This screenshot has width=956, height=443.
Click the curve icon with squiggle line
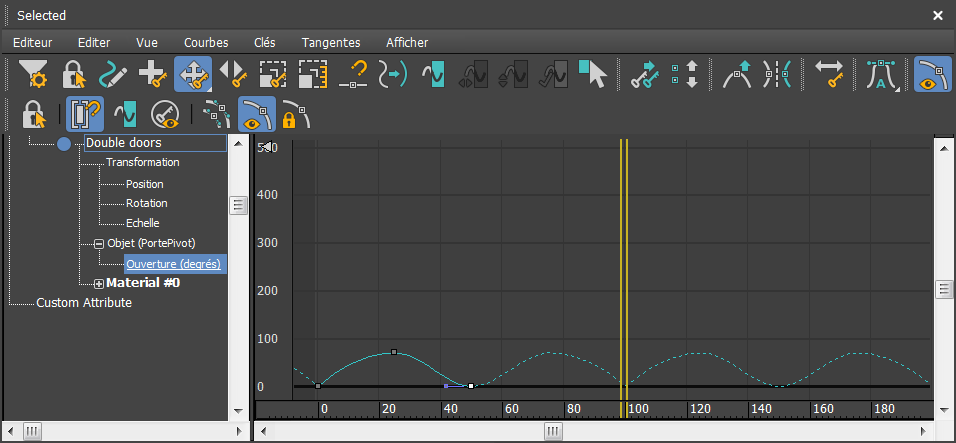tap(554, 74)
